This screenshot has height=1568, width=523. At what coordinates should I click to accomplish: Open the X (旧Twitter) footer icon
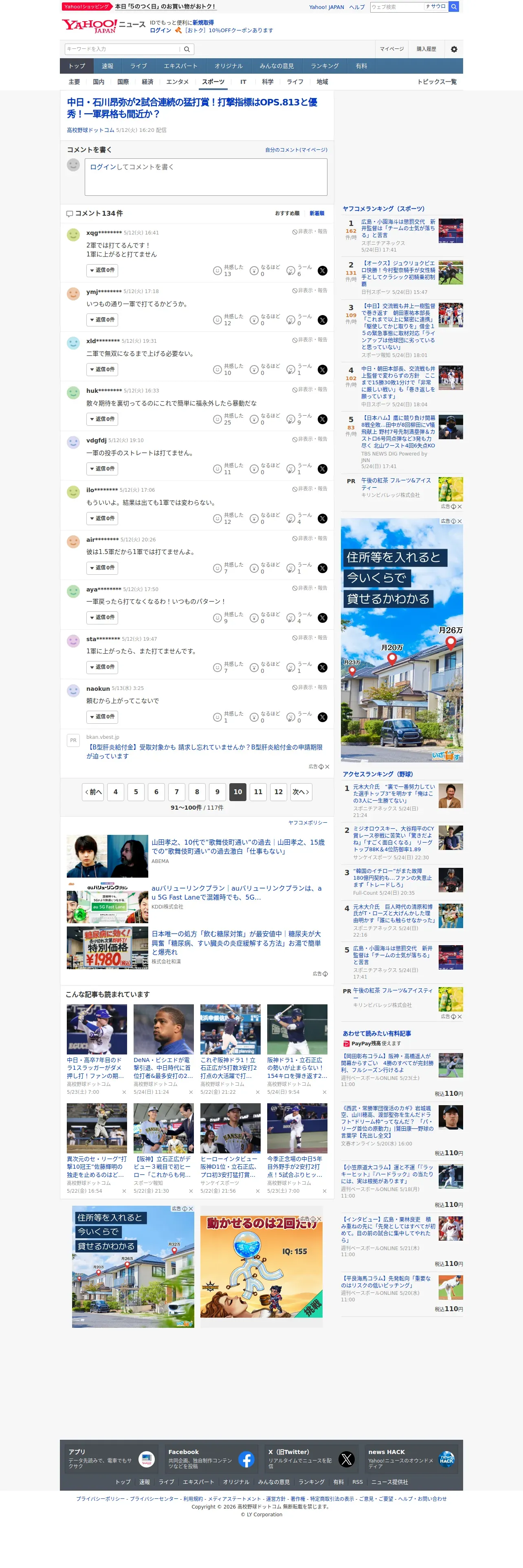pyautogui.click(x=347, y=1459)
